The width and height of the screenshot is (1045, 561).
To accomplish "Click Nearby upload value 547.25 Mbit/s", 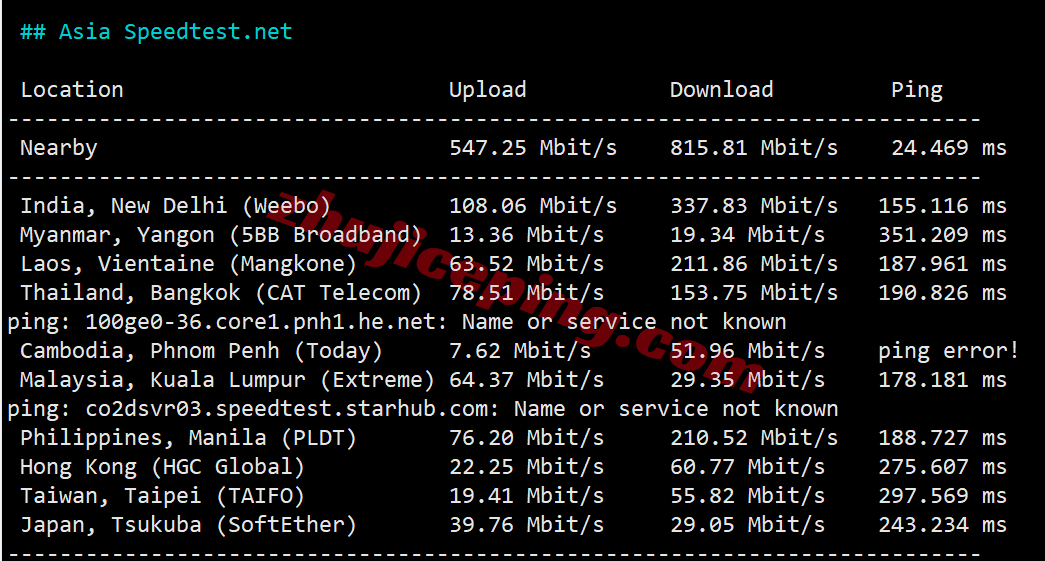I will 533,148.
